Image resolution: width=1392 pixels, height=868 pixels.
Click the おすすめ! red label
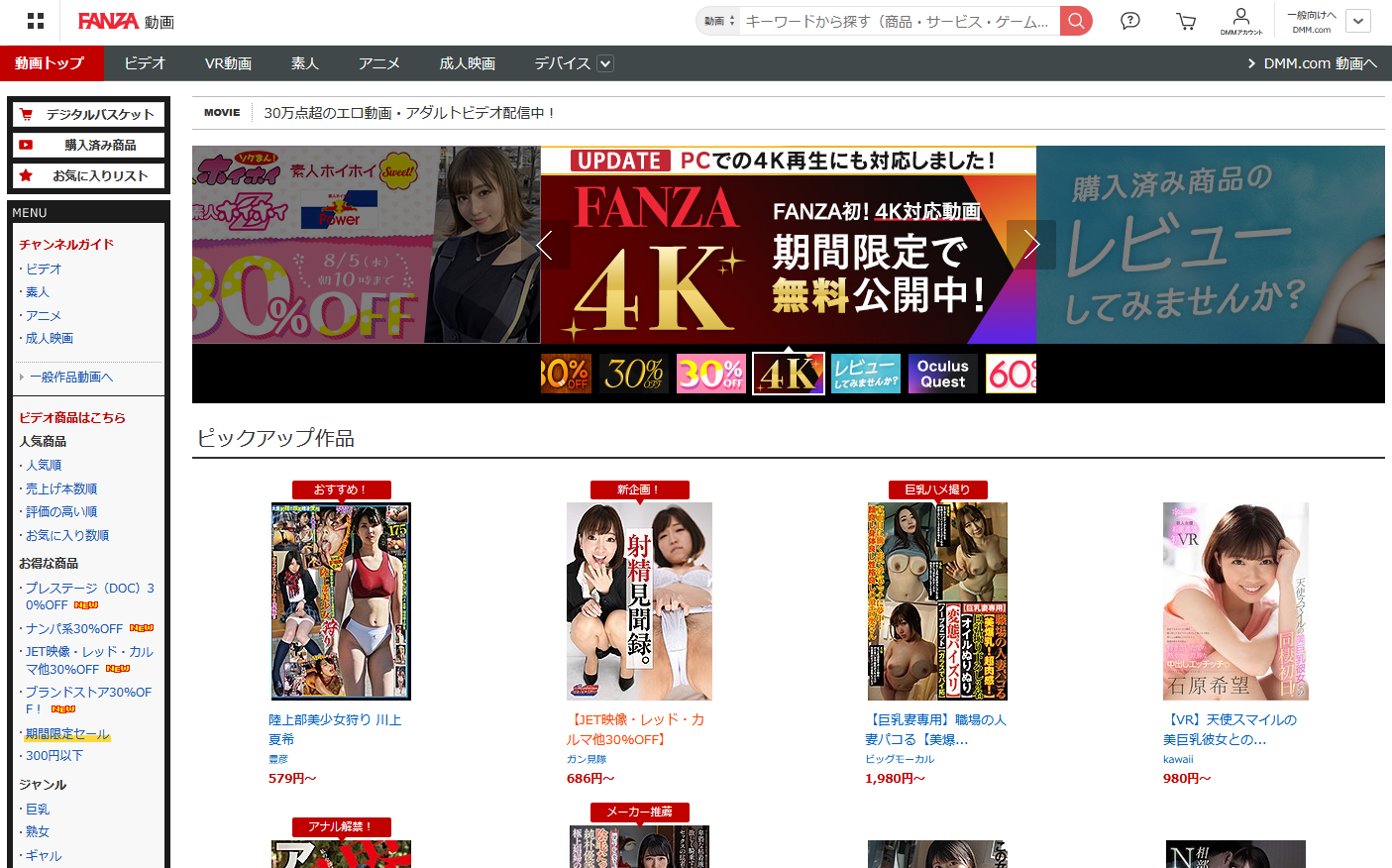[341, 489]
